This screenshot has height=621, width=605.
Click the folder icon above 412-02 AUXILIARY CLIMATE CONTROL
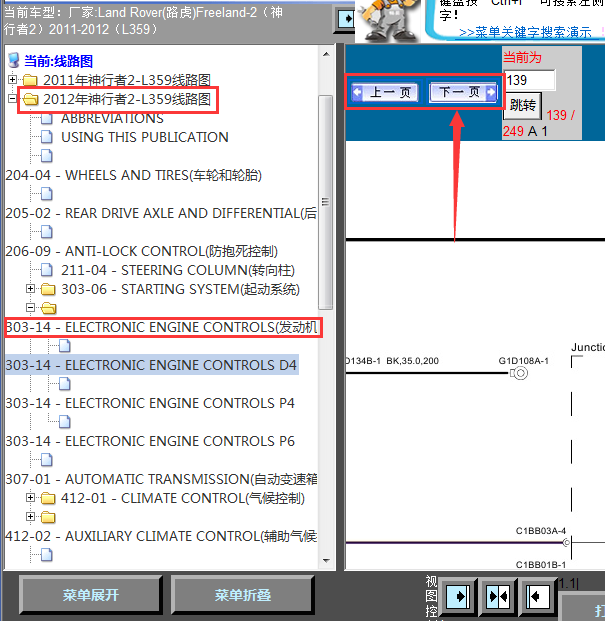pyautogui.click(x=48, y=517)
